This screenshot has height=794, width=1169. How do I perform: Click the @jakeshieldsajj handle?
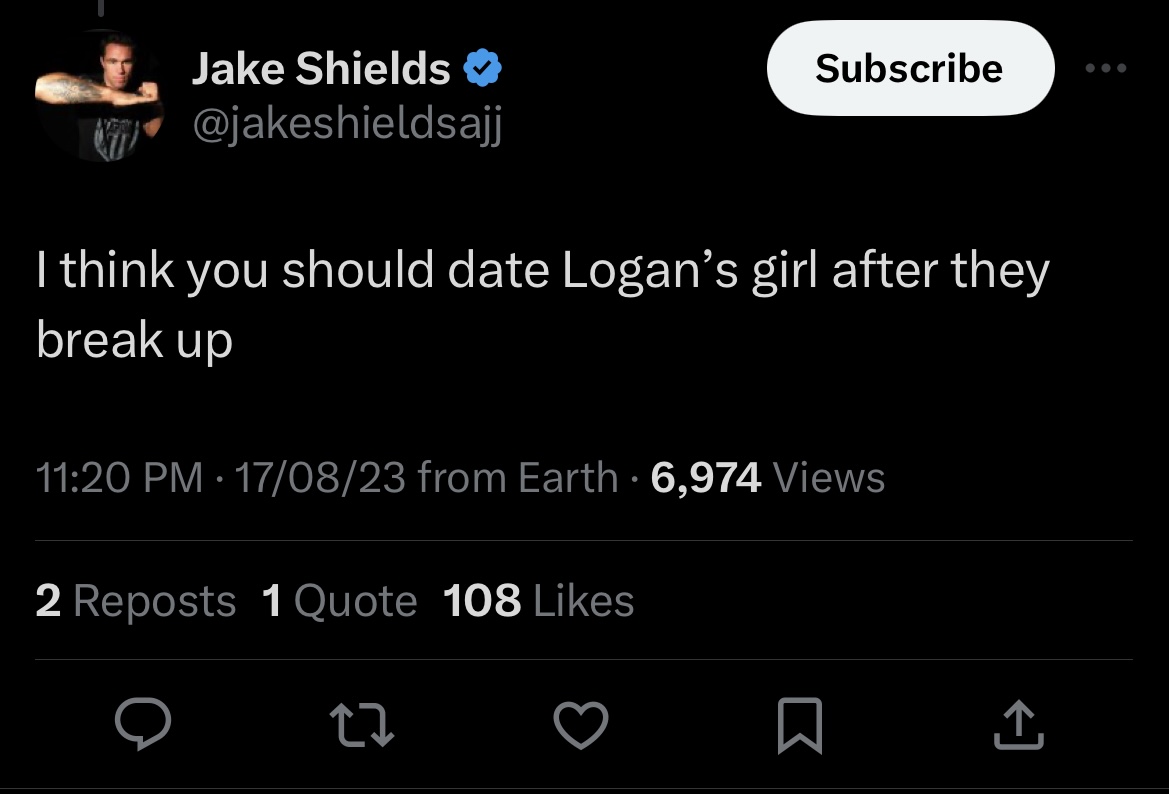(346, 124)
